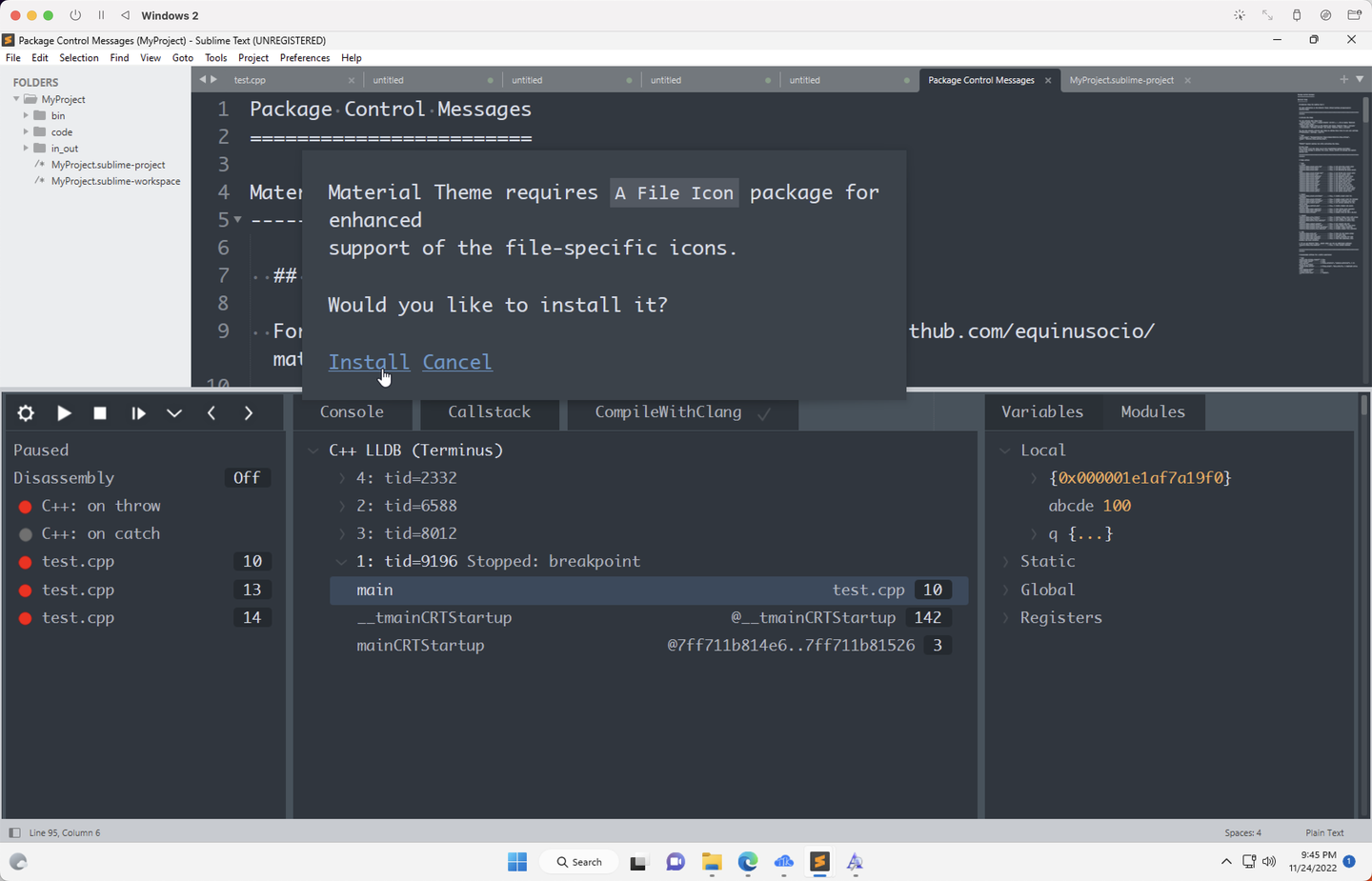The height and width of the screenshot is (881, 1372).
Task: Collapse thread 1: tid=9196
Action: click(342, 562)
